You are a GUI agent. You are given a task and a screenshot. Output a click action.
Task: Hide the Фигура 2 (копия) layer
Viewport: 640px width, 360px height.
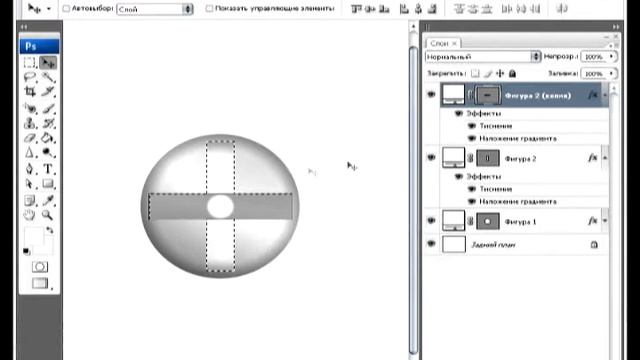[431, 95]
